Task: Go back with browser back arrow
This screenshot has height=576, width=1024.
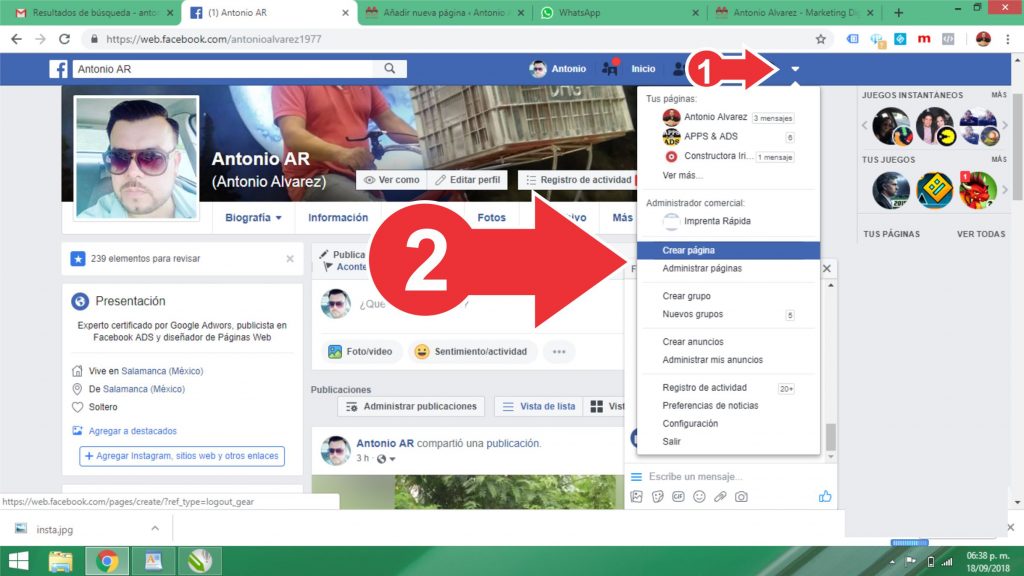Action: (x=16, y=39)
